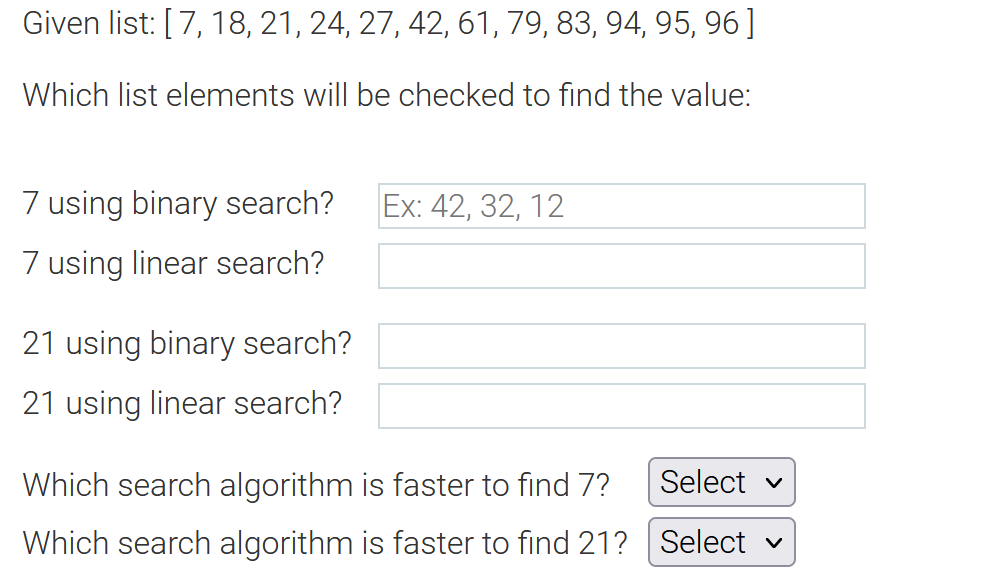Click the '21 using binary search' answer box
1003x577 pixels.
620,345
